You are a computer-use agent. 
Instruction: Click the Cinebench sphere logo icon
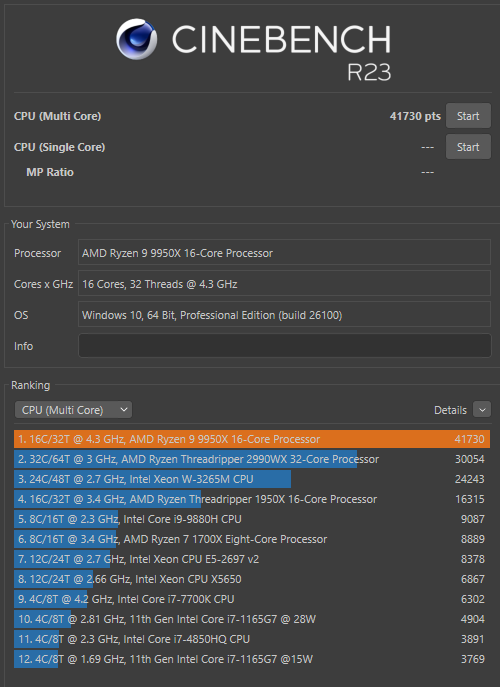[136, 39]
